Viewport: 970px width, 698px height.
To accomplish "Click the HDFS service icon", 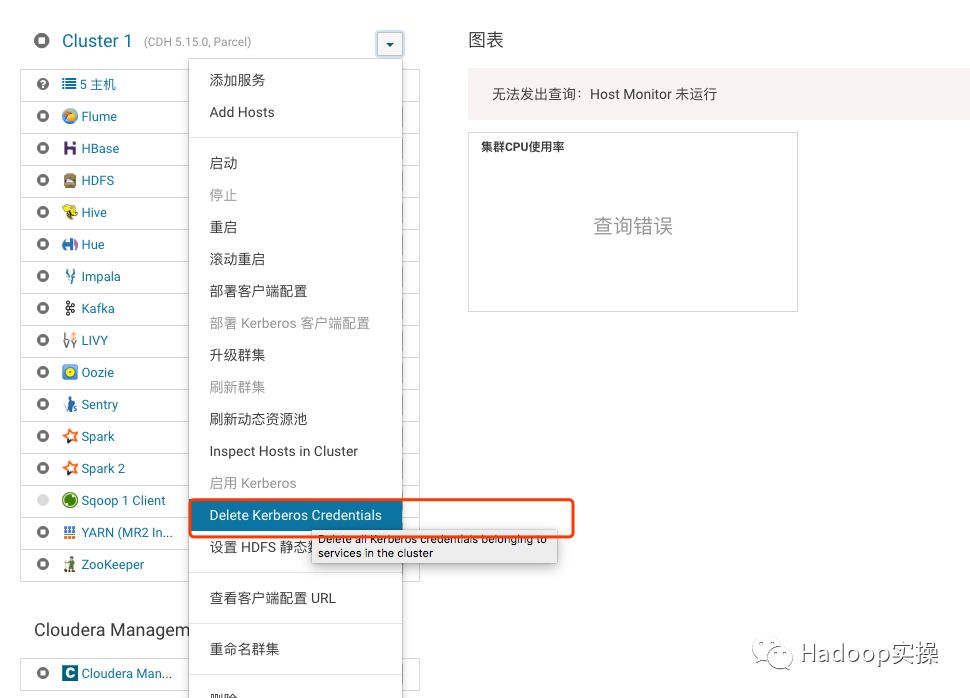I will (70, 181).
